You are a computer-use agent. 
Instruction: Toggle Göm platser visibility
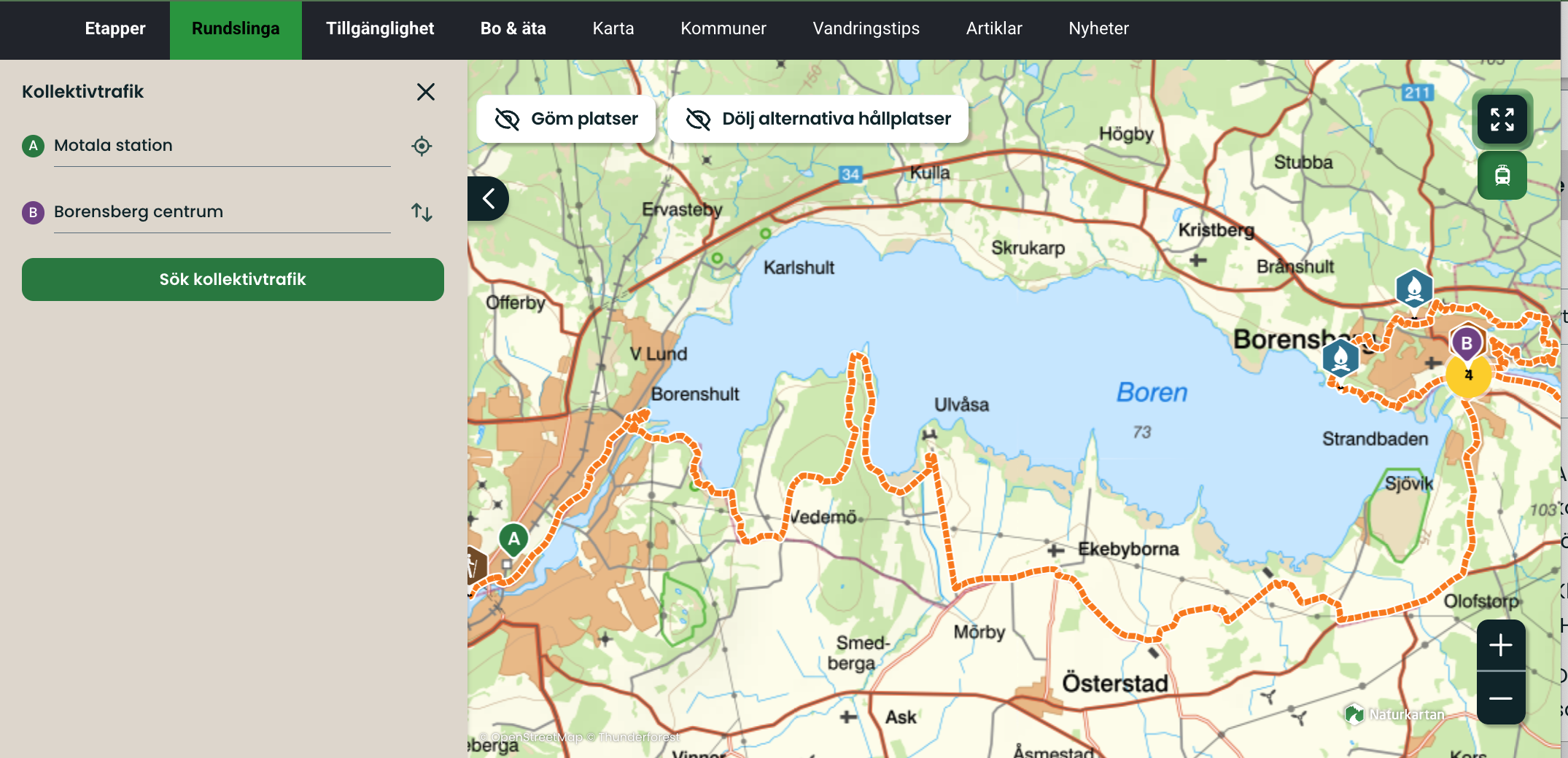coord(566,119)
